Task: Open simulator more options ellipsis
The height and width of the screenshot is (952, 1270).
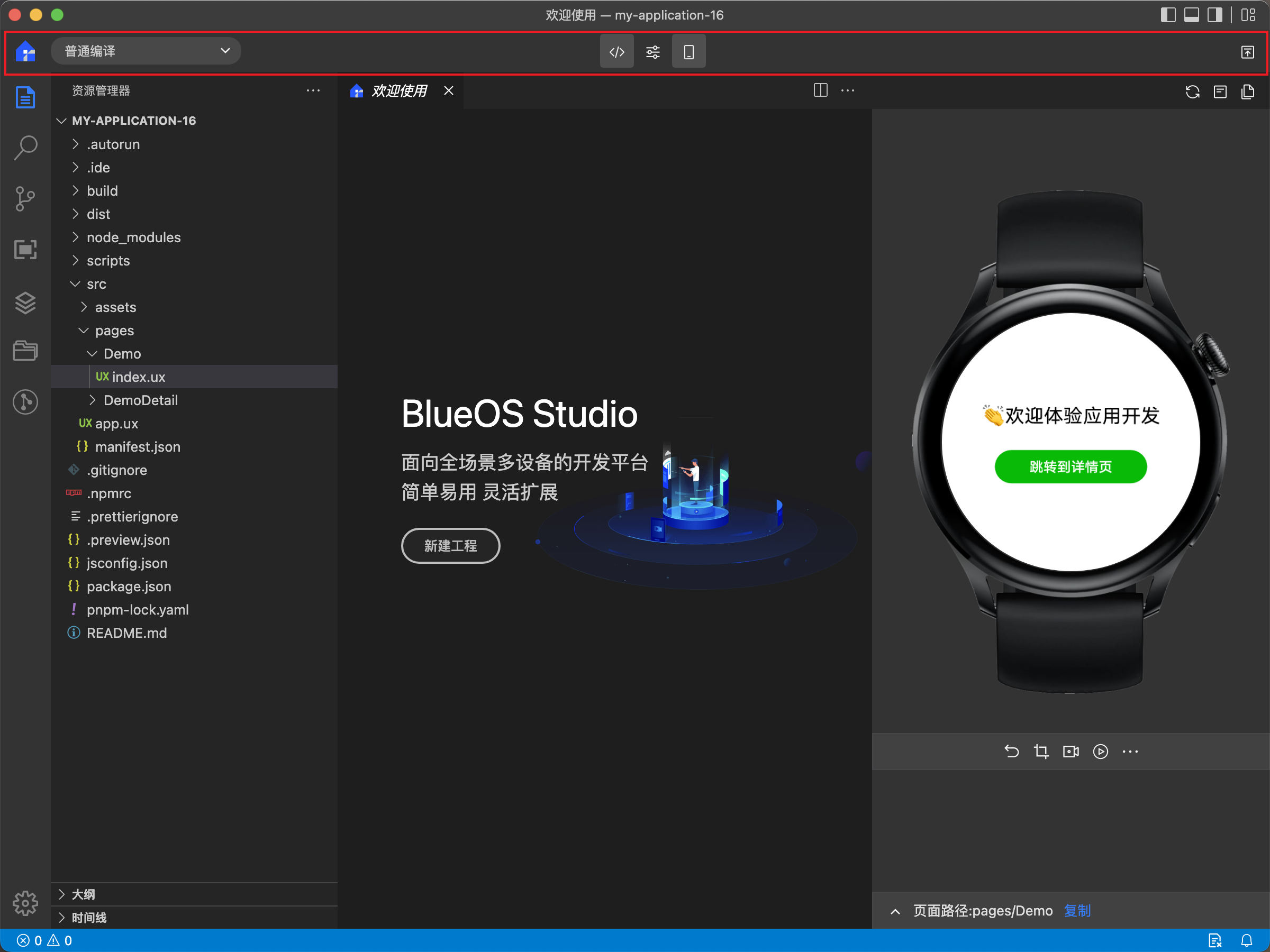Action: coord(1130,751)
